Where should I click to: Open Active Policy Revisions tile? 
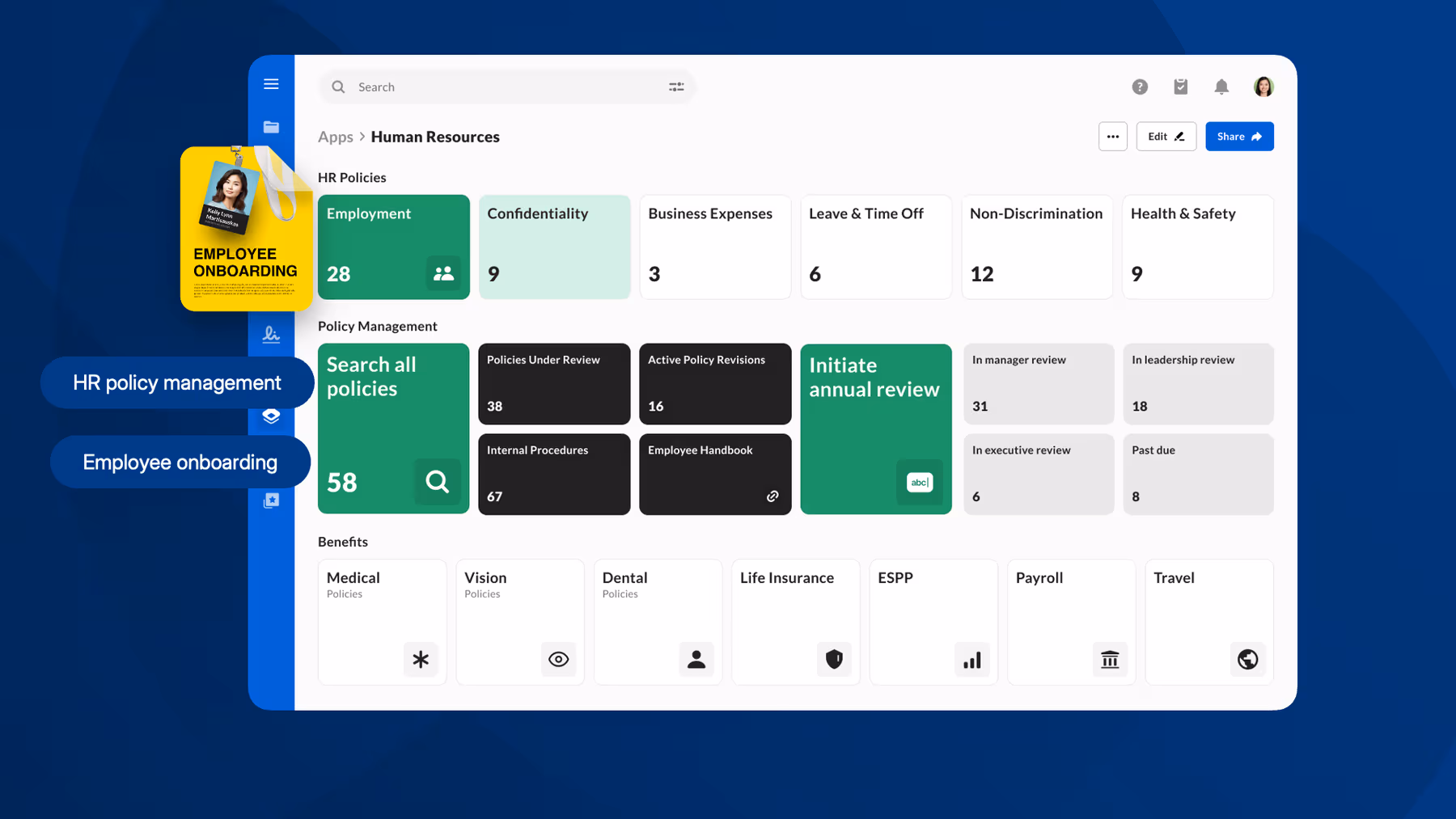(x=715, y=384)
